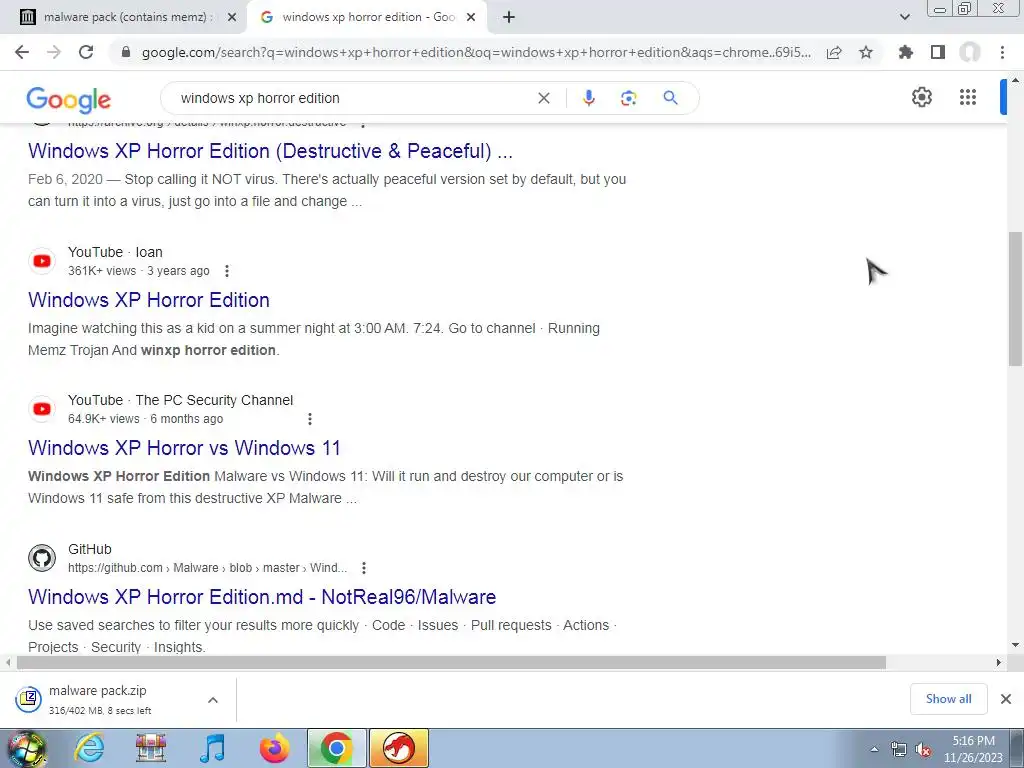1024x768 pixels.
Task: Go back using the browser back arrow
Action: click(x=22, y=52)
